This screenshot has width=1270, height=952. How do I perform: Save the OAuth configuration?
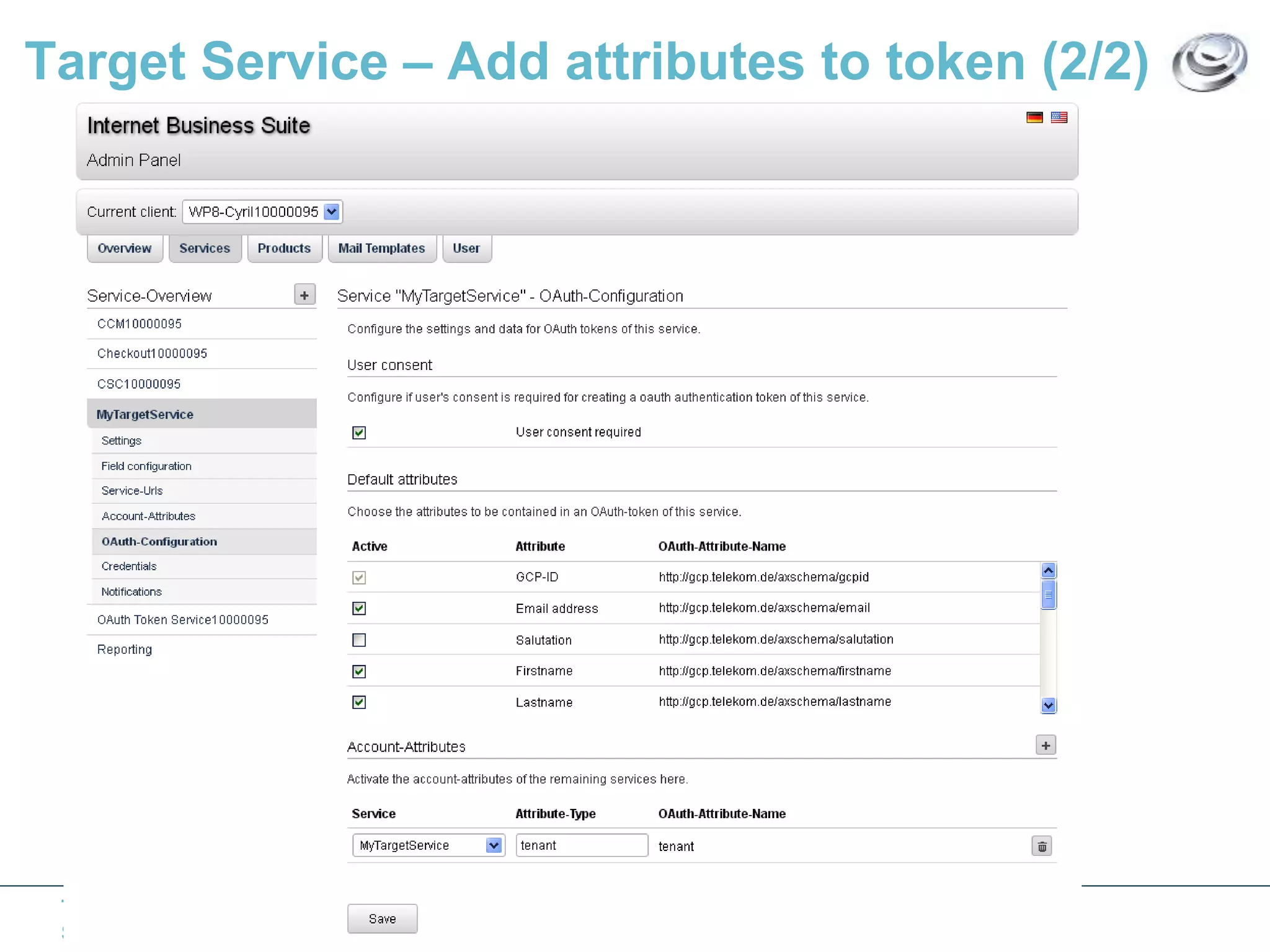(382, 919)
